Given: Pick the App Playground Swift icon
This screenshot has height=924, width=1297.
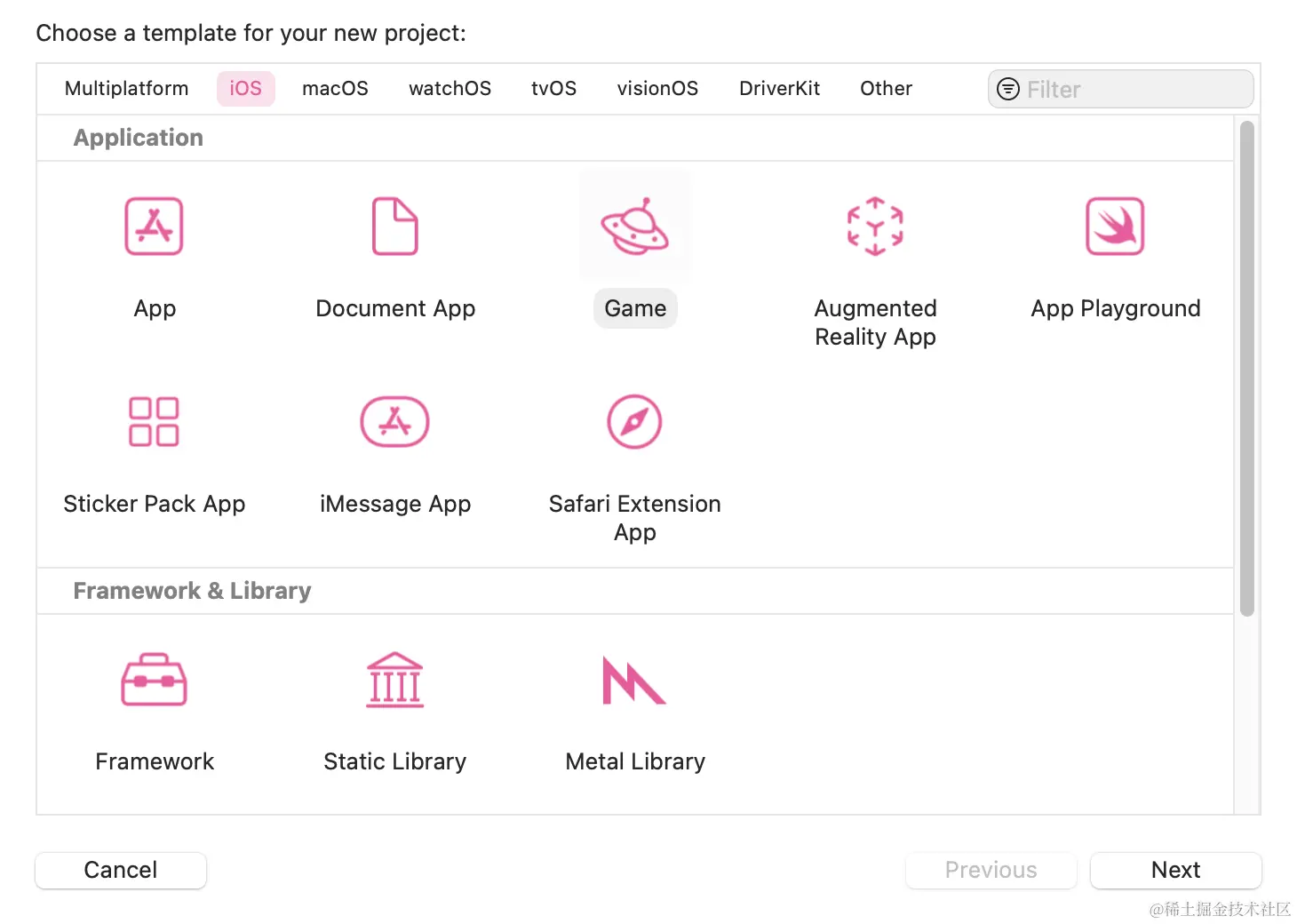Looking at the screenshot, I should [x=1115, y=227].
